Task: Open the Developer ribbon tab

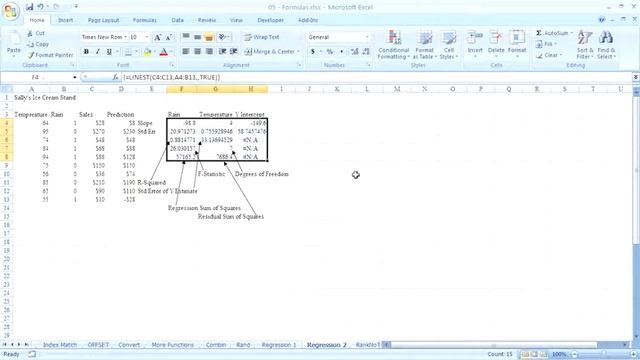Action: pyautogui.click(x=270, y=20)
